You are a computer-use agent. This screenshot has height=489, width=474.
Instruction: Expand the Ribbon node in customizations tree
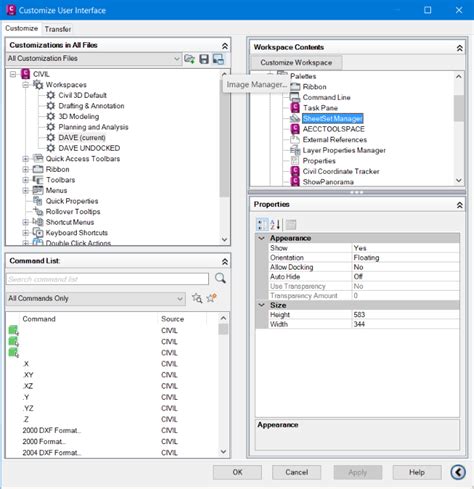pyautogui.click(x=26, y=169)
